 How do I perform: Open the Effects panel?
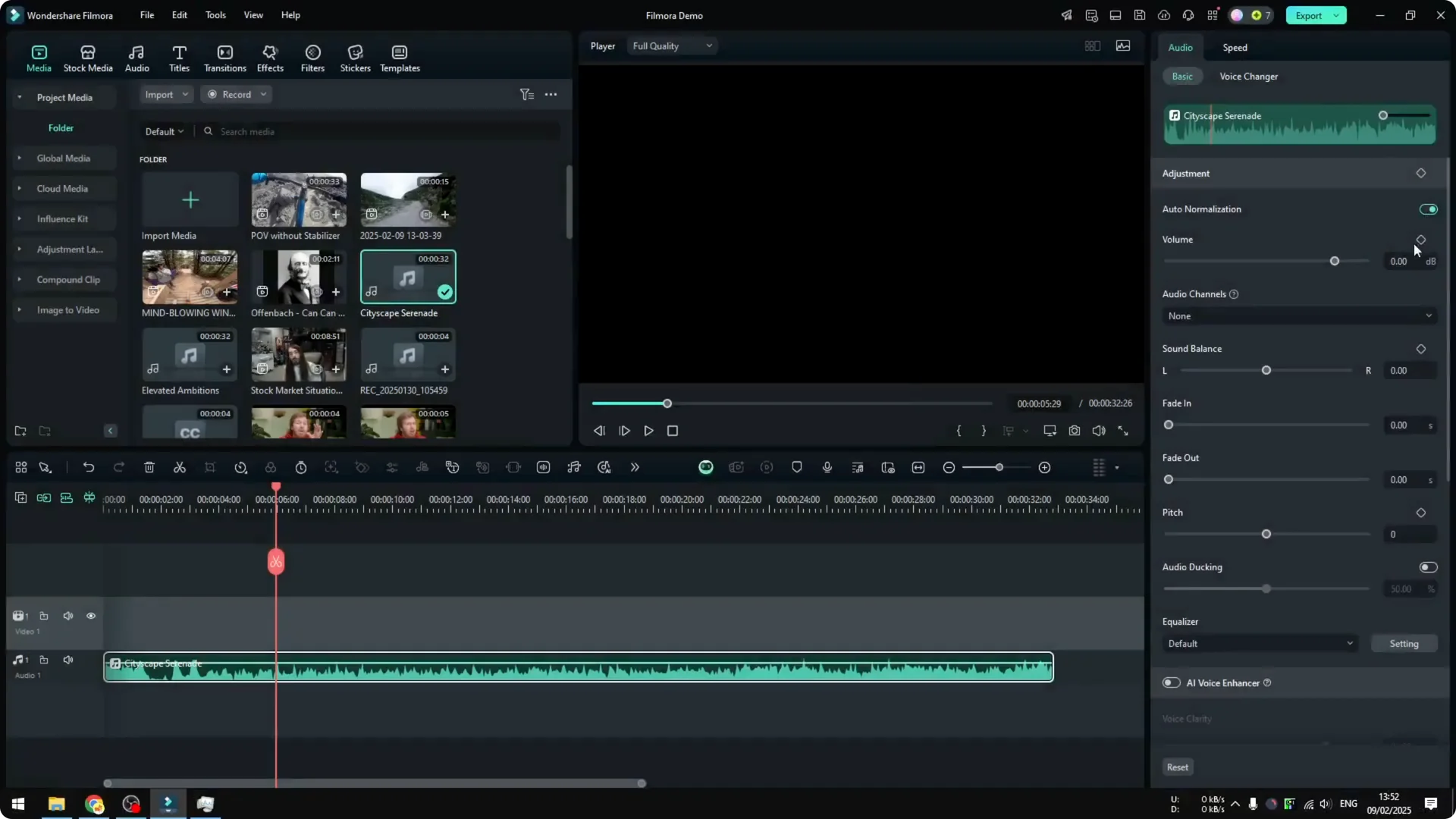[x=270, y=57]
